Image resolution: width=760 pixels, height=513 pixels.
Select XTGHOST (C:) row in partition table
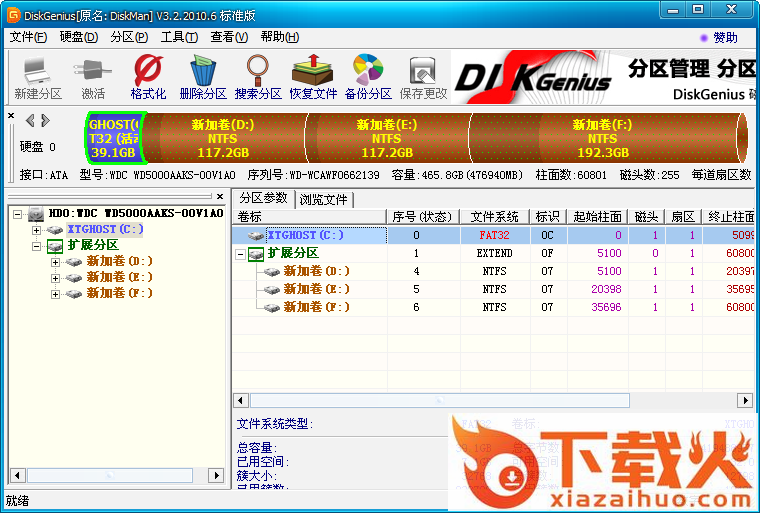pyautogui.click(x=493, y=235)
